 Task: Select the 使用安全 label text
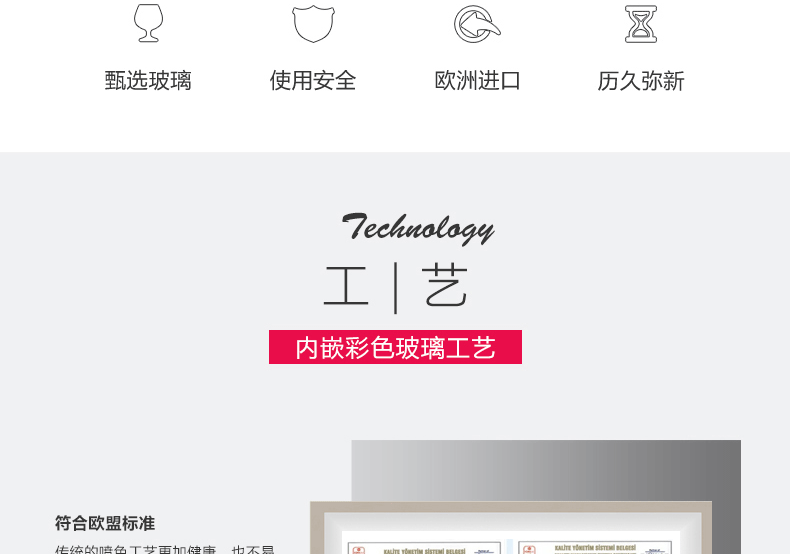pyautogui.click(x=313, y=81)
